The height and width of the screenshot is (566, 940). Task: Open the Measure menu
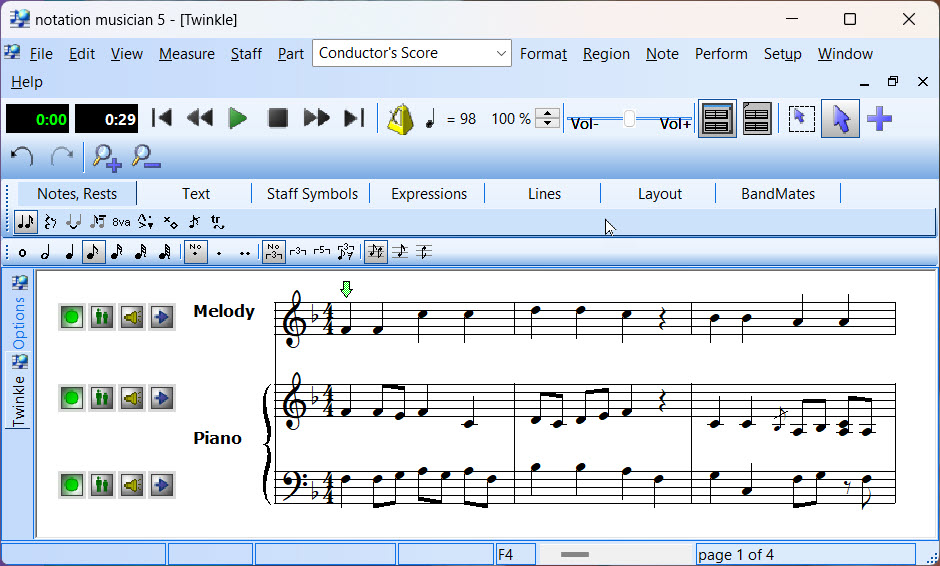186,54
